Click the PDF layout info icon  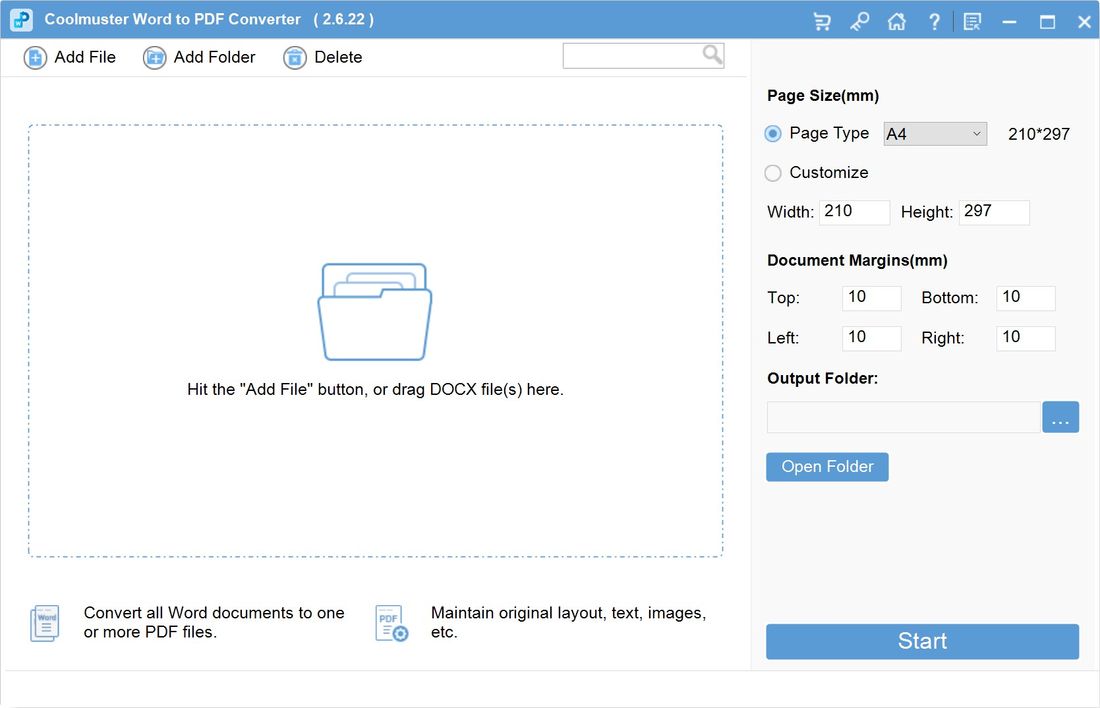389,622
